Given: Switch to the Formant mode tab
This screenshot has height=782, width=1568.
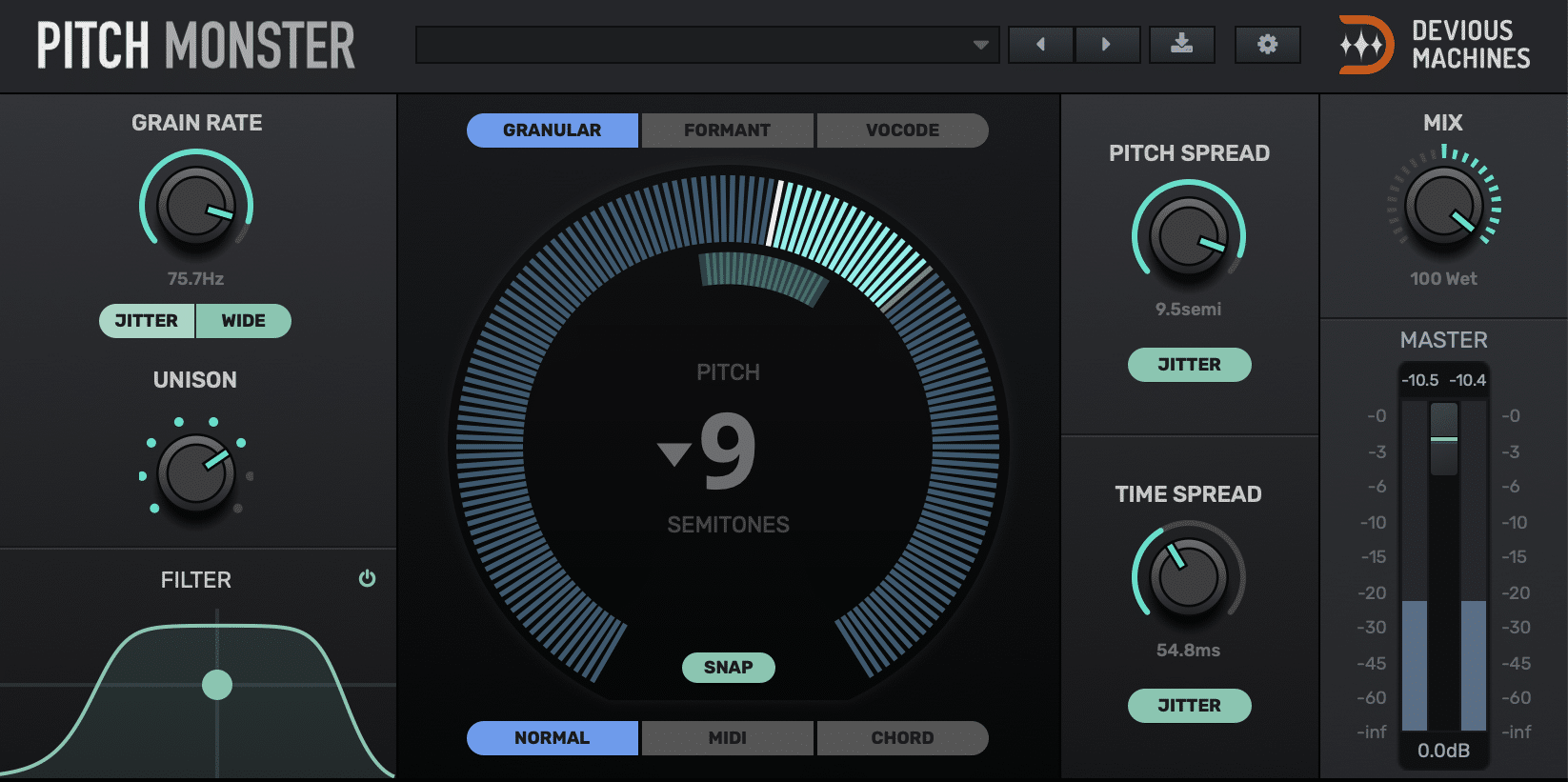Looking at the screenshot, I should pyautogui.click(x=727, y=130).
